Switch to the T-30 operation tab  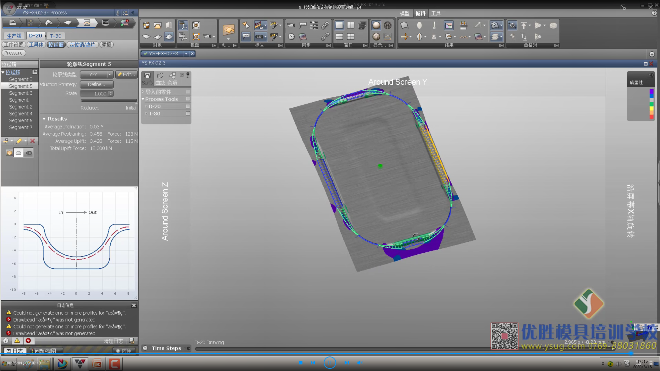(55, 36)
